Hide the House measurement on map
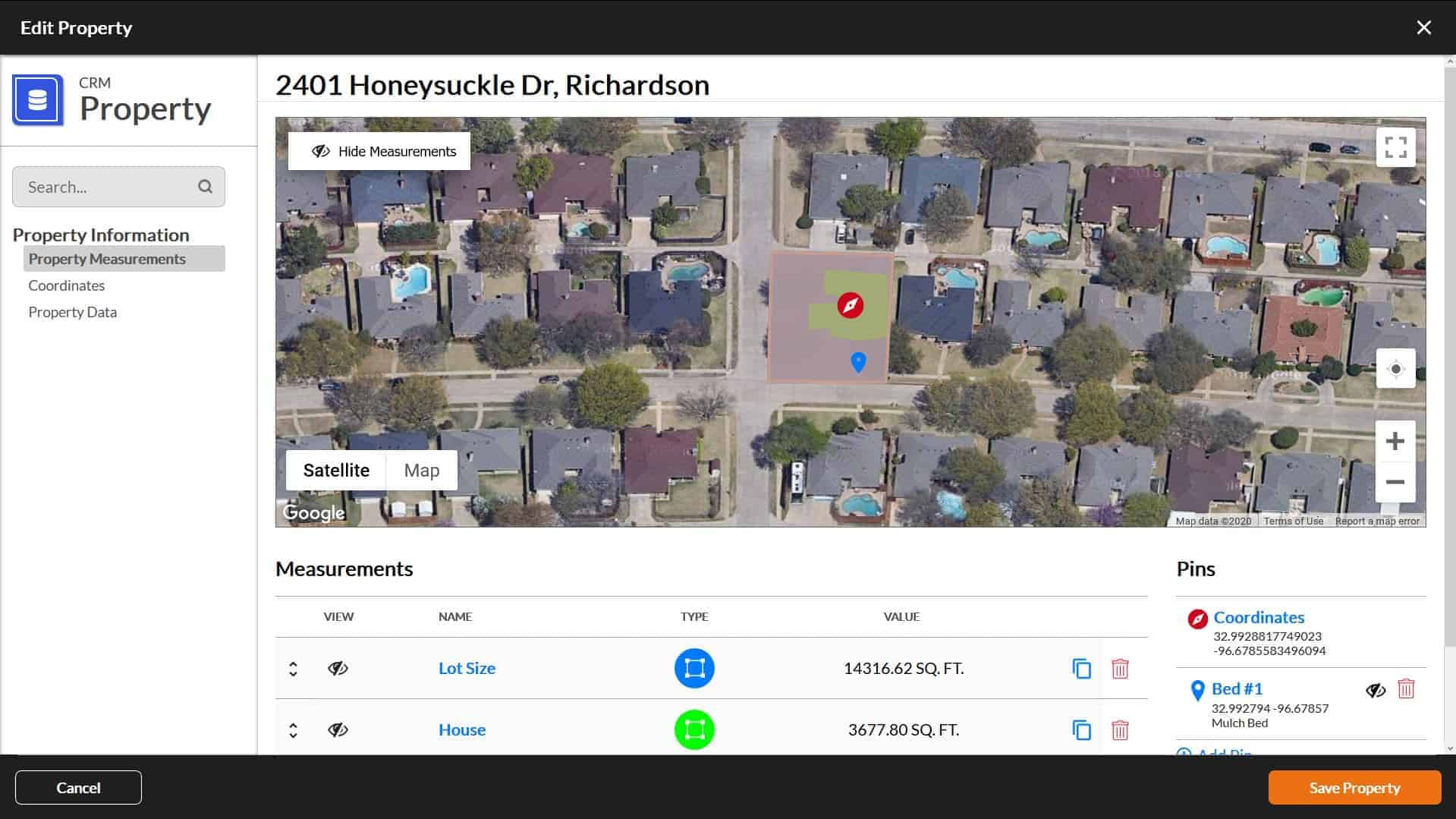This screenshot has width=1456, height=819. (x=338, y=729)
